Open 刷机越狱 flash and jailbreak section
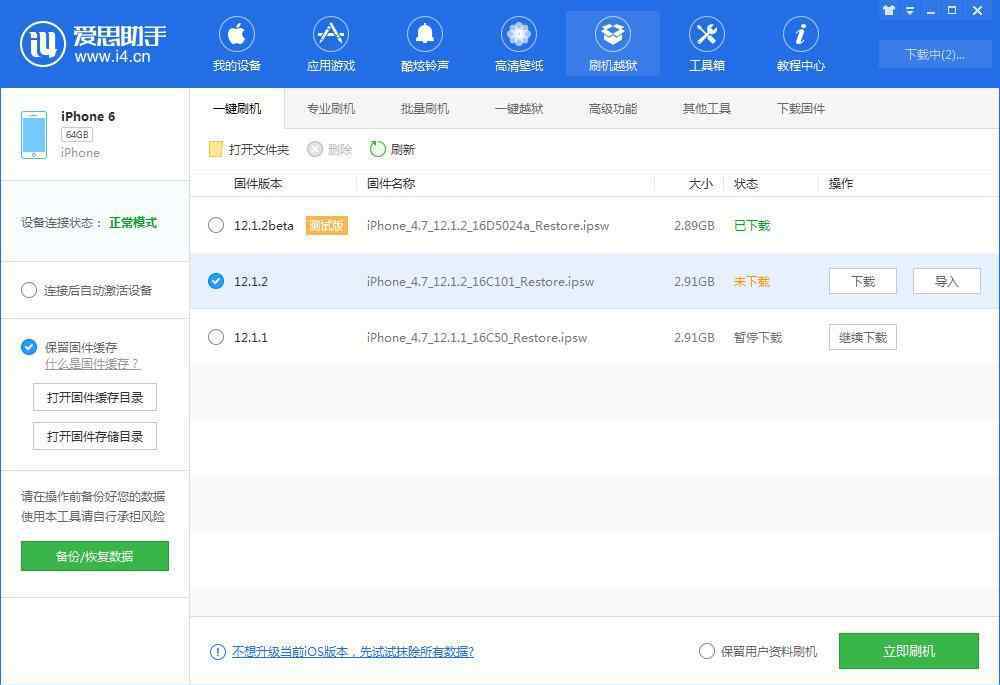1000x685 pixels. 613,44
